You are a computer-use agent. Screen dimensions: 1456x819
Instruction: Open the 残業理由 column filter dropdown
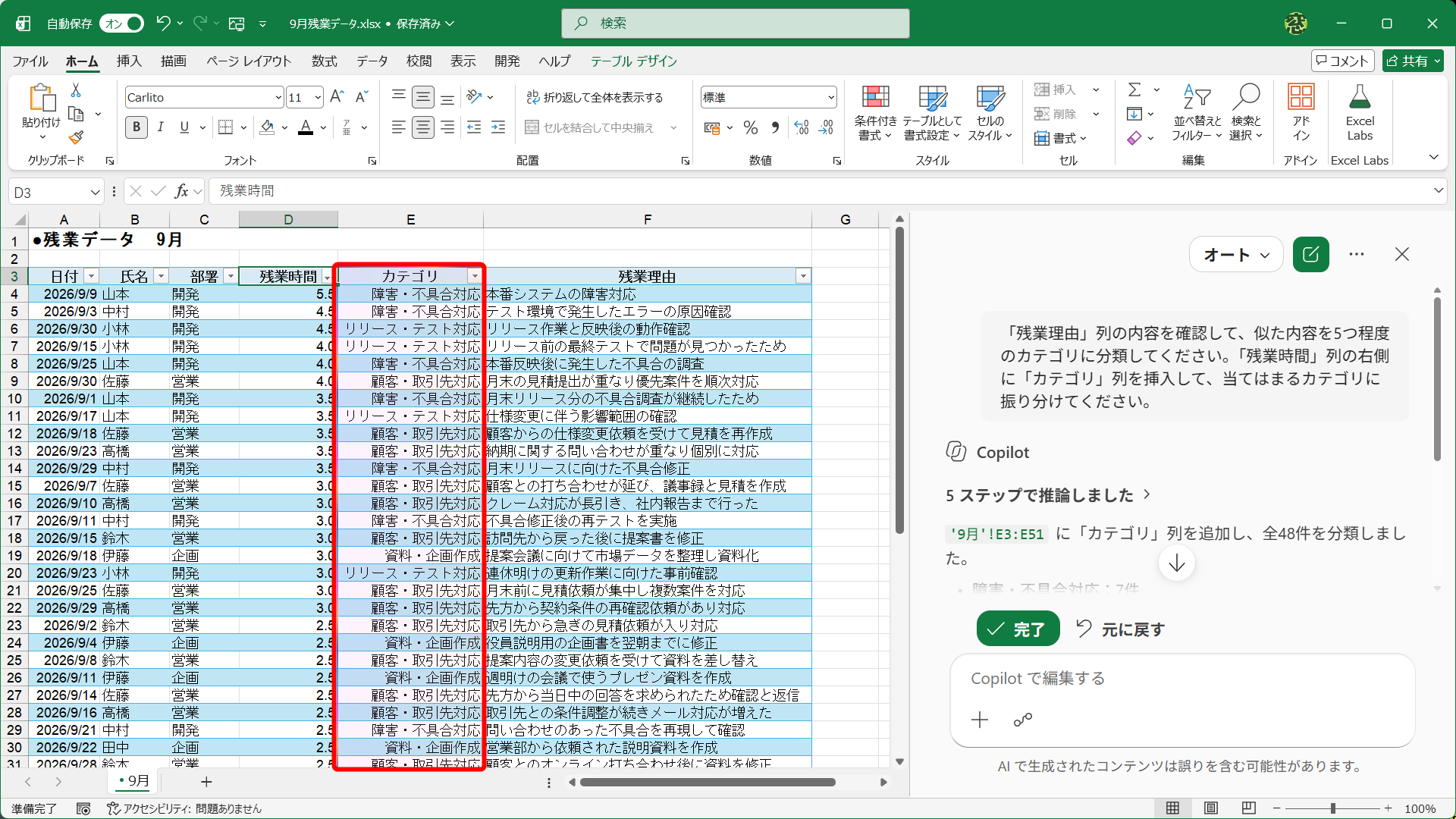tap(803, 277)
